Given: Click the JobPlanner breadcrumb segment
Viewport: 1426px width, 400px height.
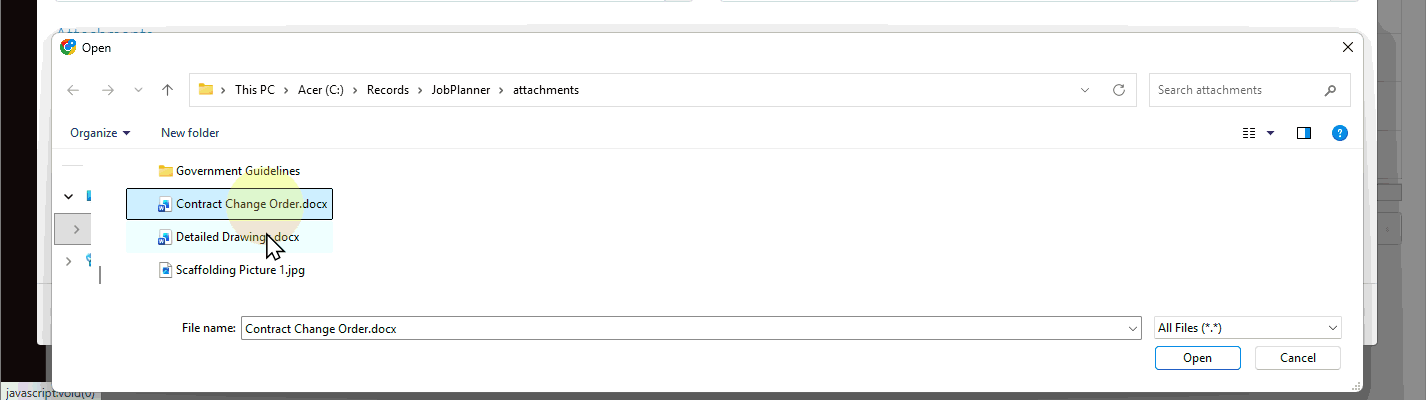Looking at the screenshot, I should click(461, 90).
